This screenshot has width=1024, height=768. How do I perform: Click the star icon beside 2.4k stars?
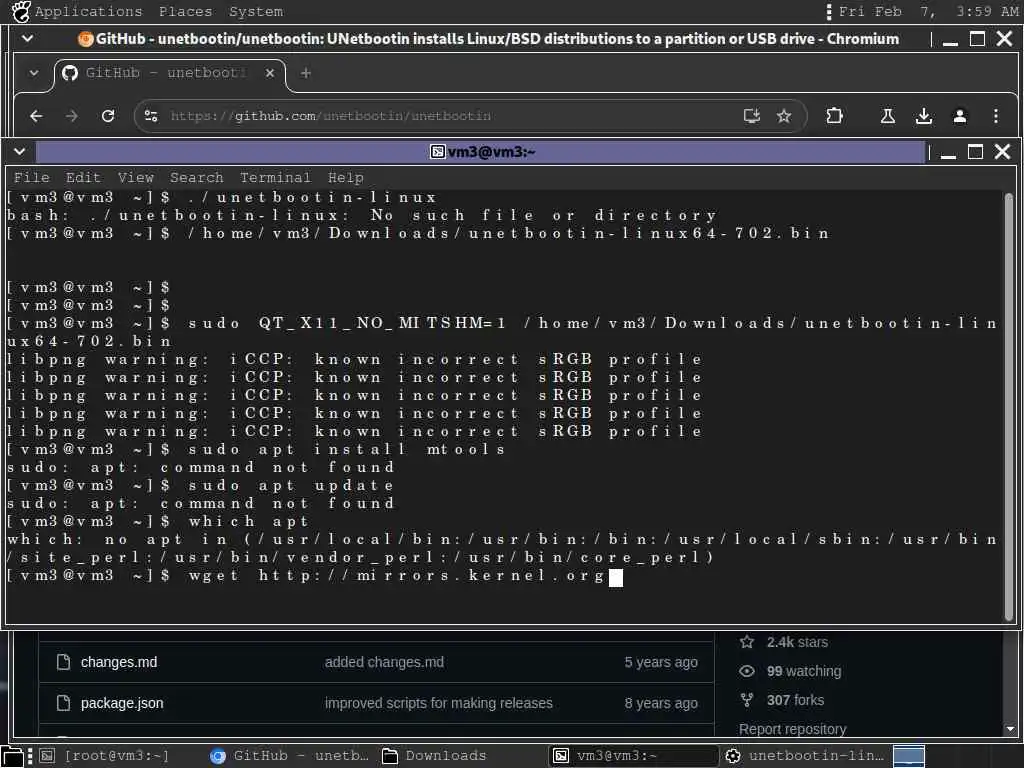[x=747, y=642]
